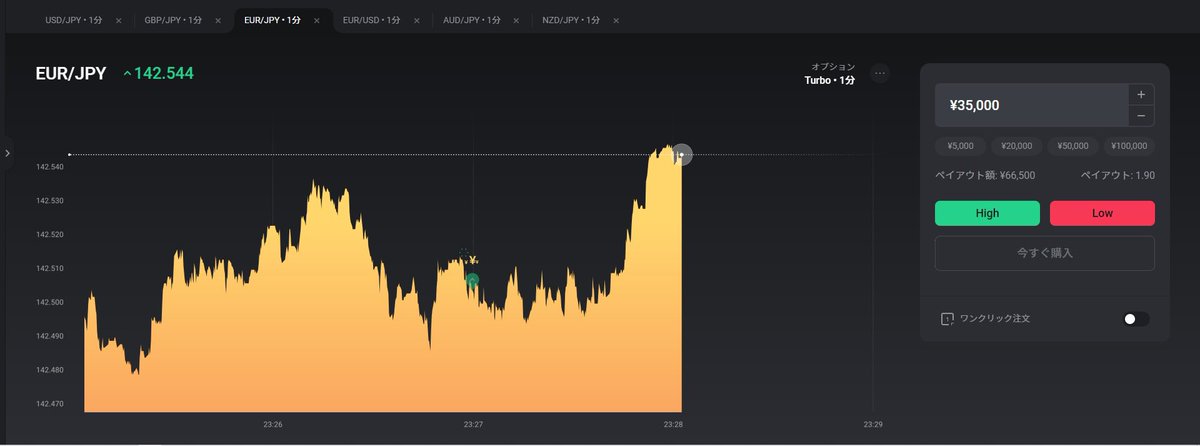
Task: Close the NZD/JPY tab
Action: click(615, 21)
